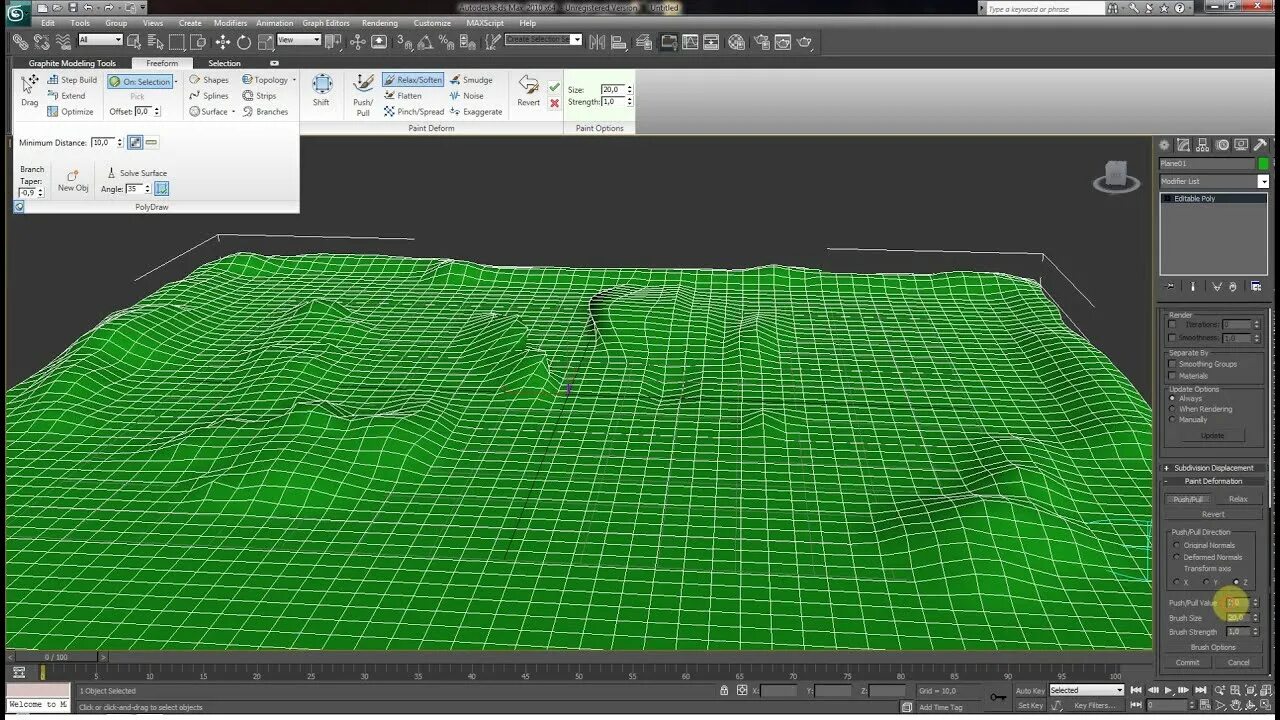The image size is (1280, 720).
Task: Click the Select and Move tool
Action: [222, 42]
